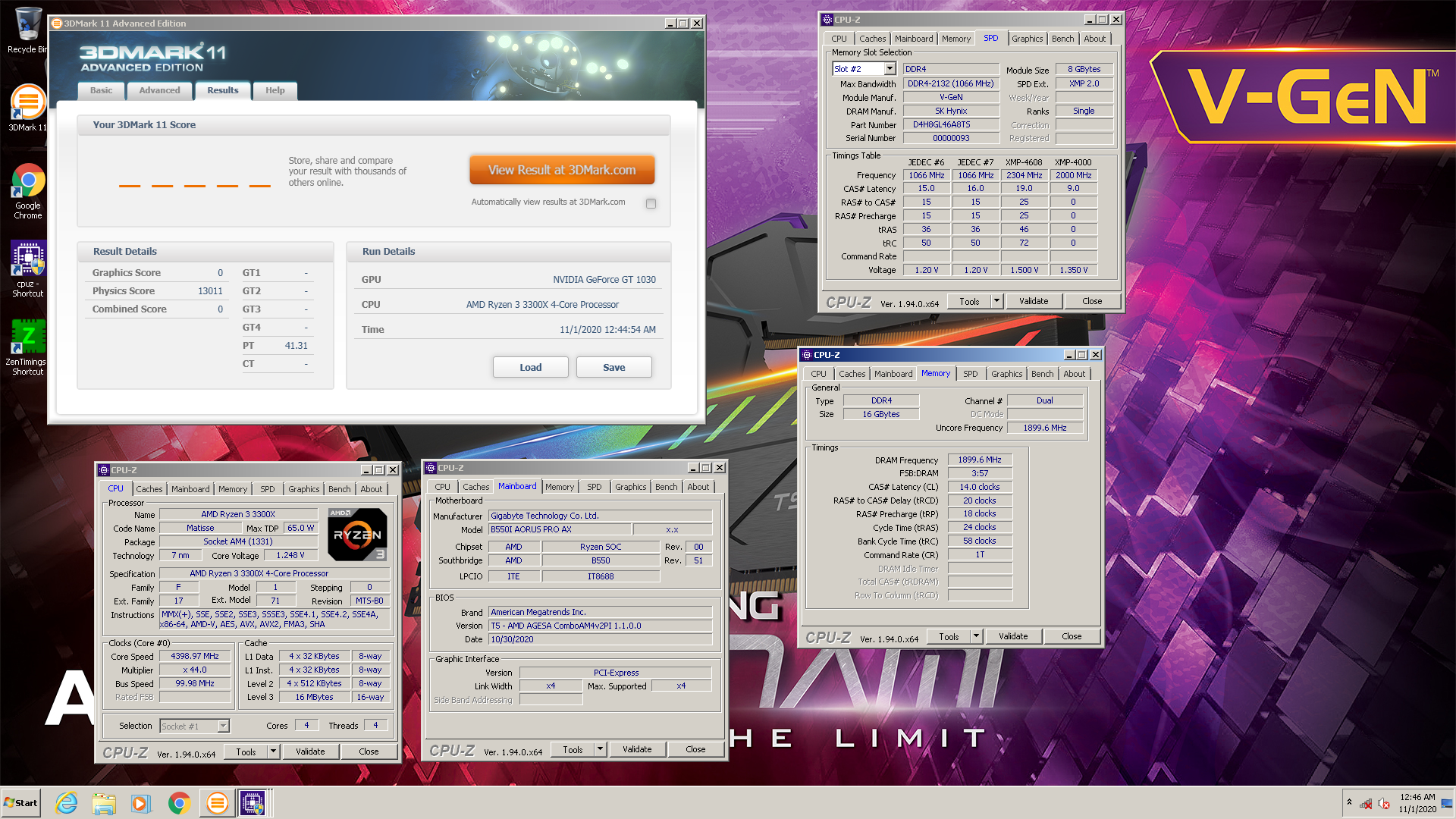Click Physics Score 13011 value
The height and width of the screenshot is (819, 1456).
coord(210,291)
